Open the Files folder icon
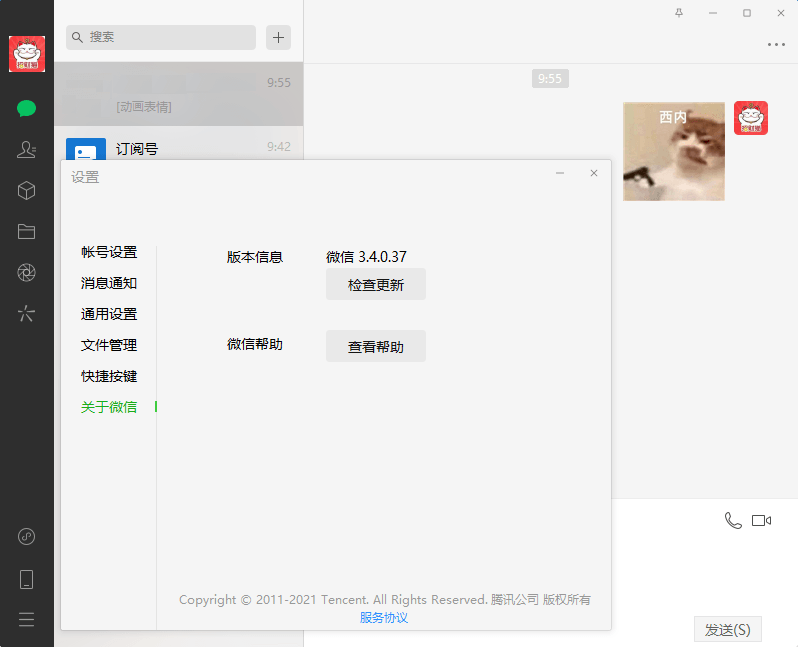Screen dimensions: 798x647 (x=27, y=232)
